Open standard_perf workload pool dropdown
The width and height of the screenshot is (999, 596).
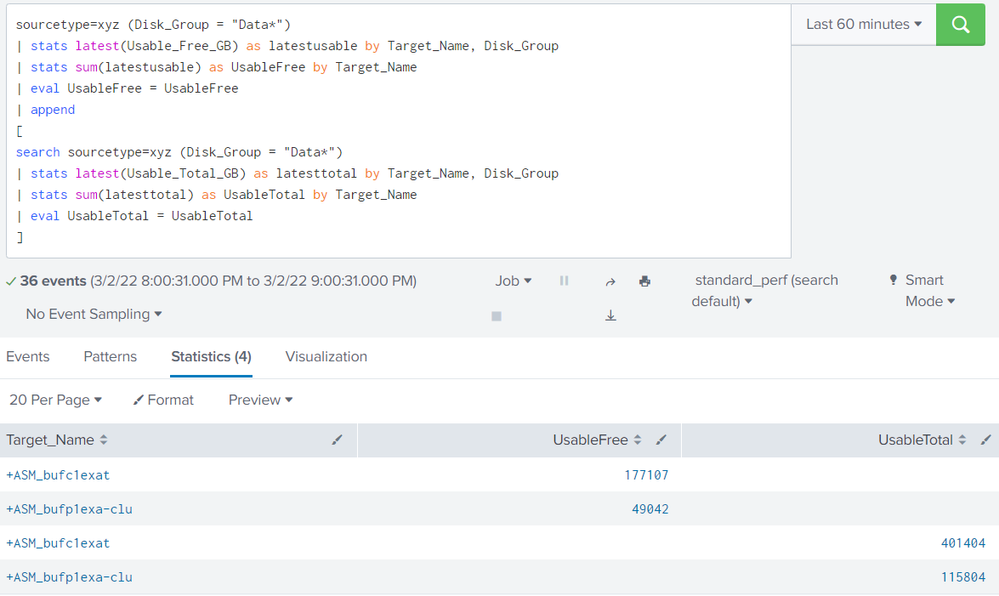(765, 291)
